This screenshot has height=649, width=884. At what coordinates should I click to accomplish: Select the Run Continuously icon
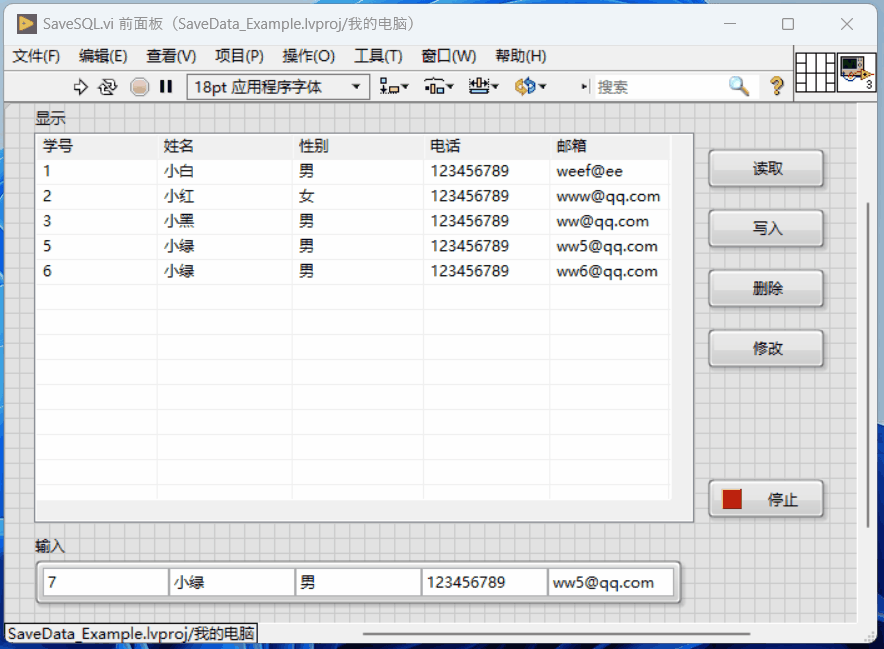(108, 87)
